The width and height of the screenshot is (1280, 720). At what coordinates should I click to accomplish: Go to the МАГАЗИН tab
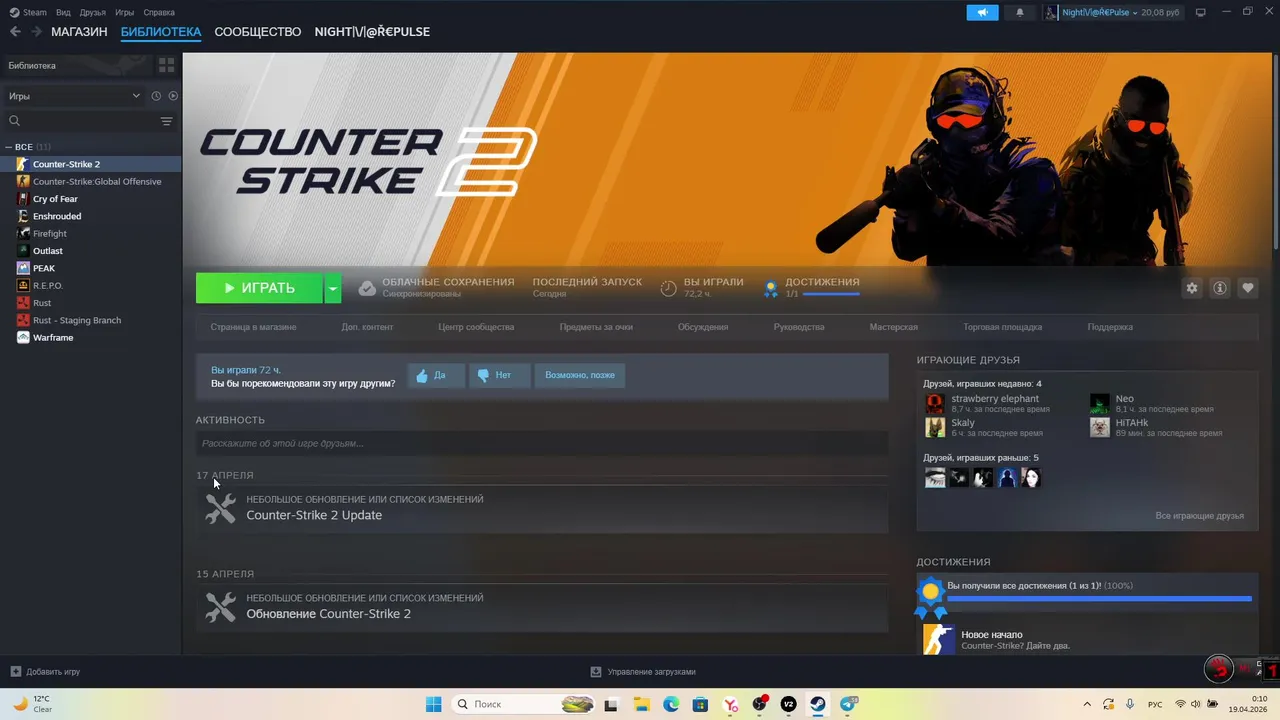coord(79,32)
